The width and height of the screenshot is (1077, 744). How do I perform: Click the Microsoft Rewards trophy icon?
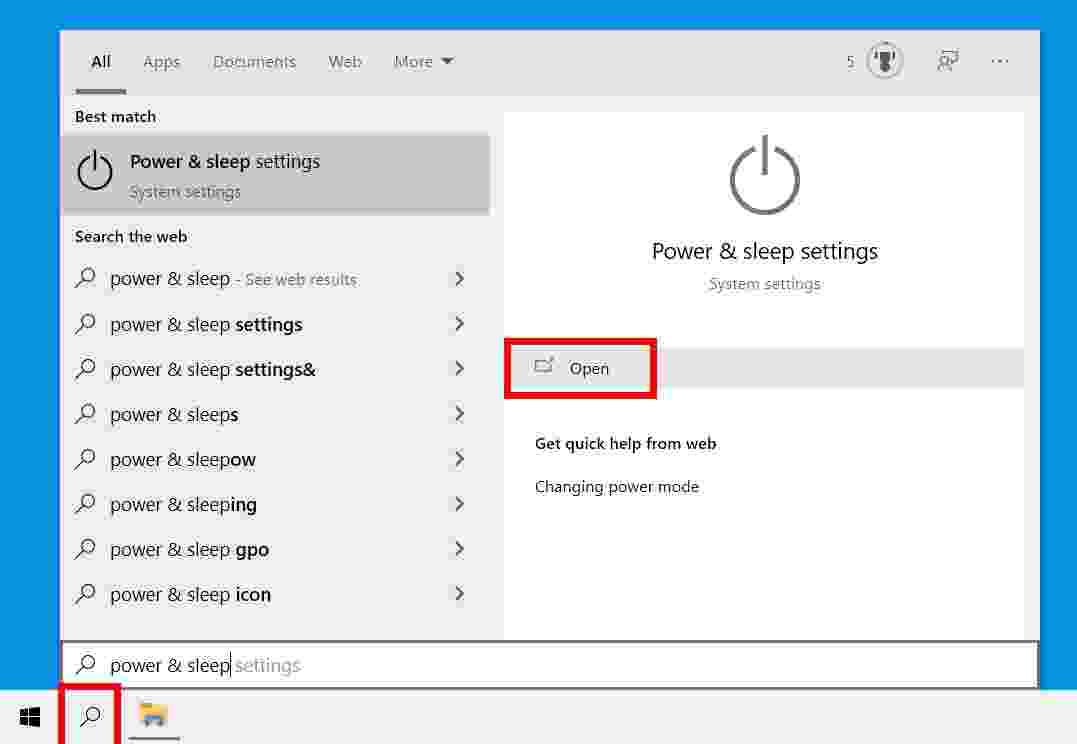[x=884, y=61]
